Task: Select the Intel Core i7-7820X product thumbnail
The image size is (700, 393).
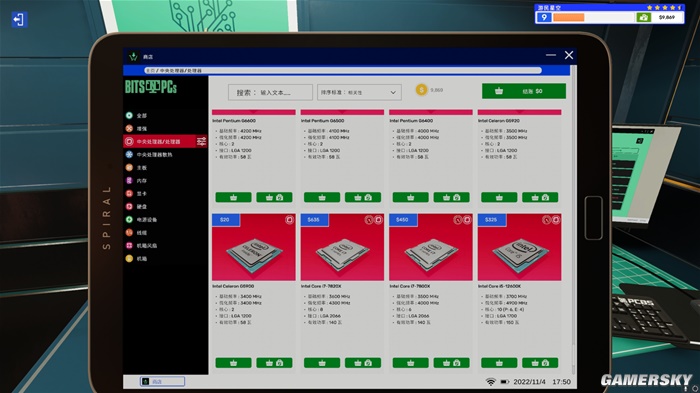Action: point(342,247)
